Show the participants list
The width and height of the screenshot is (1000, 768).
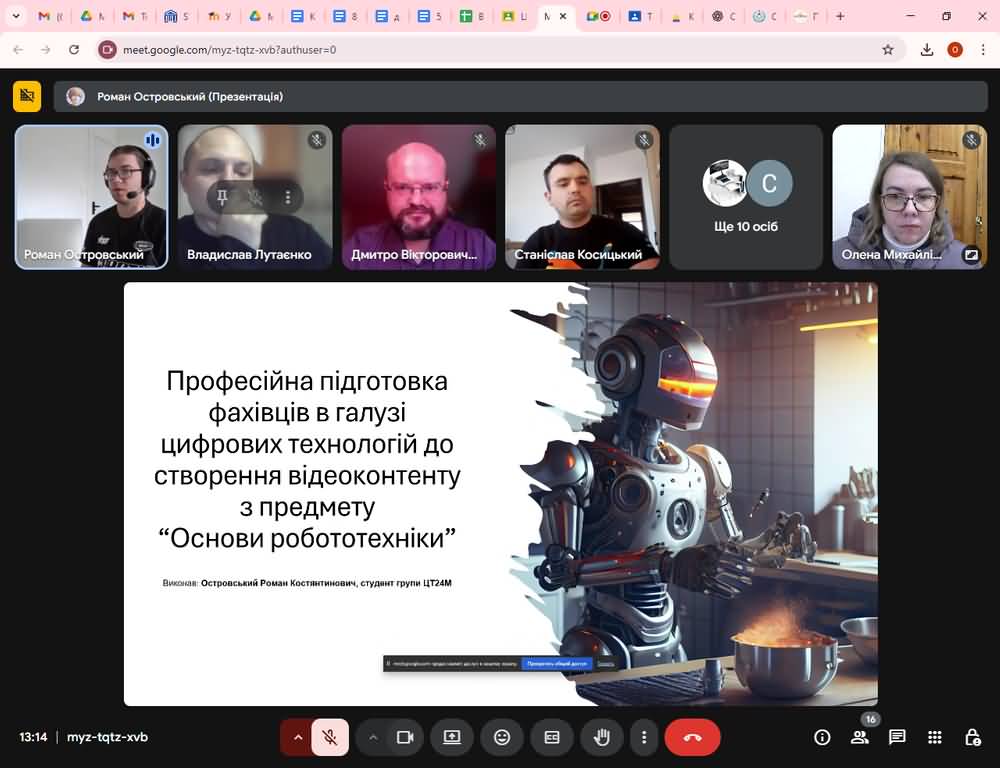(x=859, y=737)
